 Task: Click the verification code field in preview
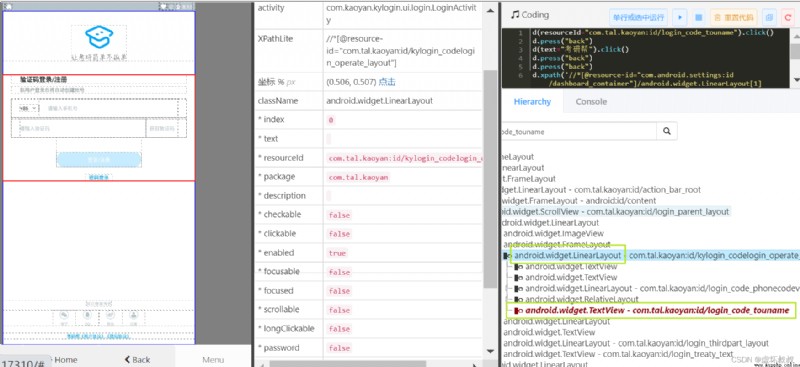tap(82, 129)
